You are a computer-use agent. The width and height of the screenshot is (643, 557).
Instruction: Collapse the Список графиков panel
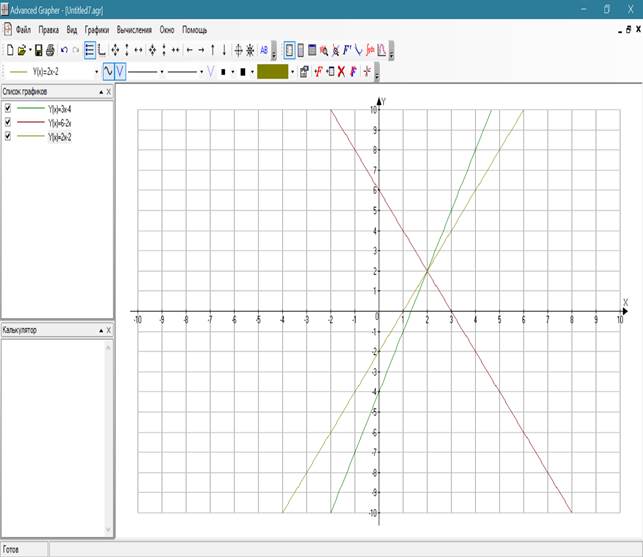point(101,92)
